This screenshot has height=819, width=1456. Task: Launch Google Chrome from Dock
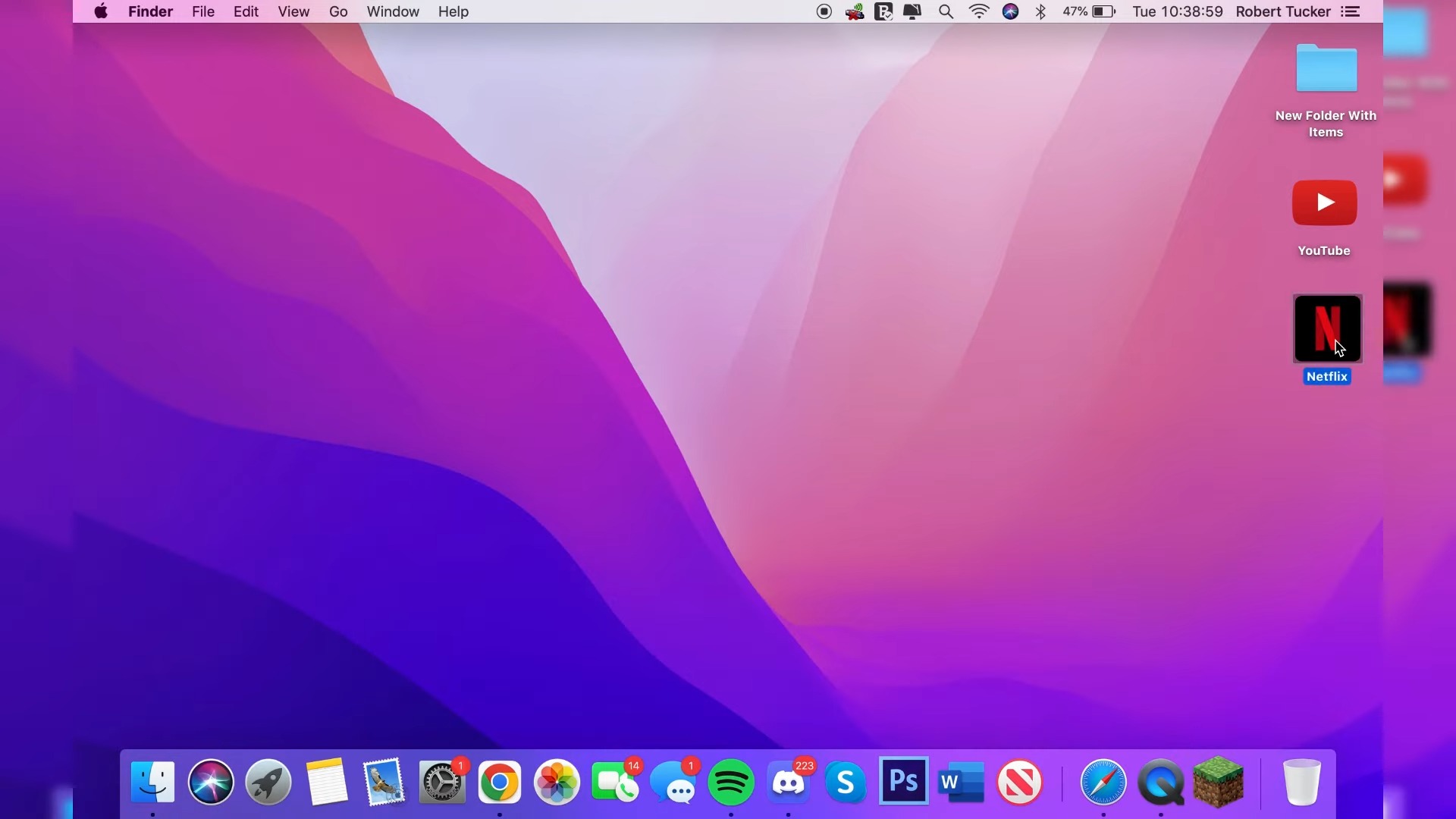click(x=500, y=783)
